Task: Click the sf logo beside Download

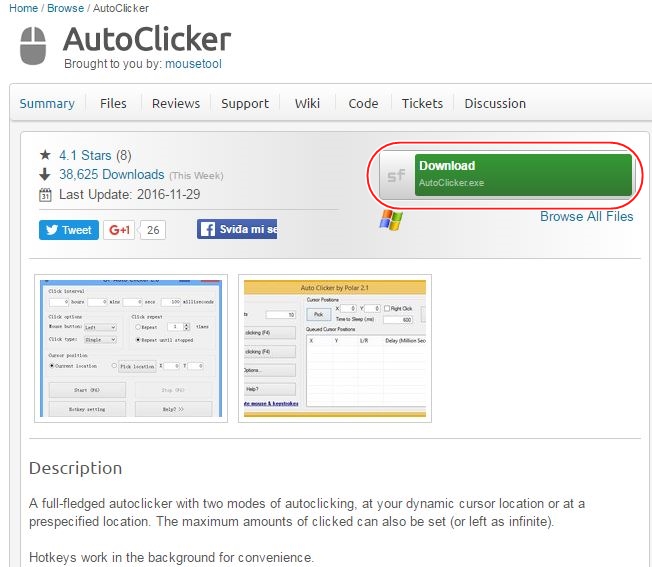Action: click(396, 175)
